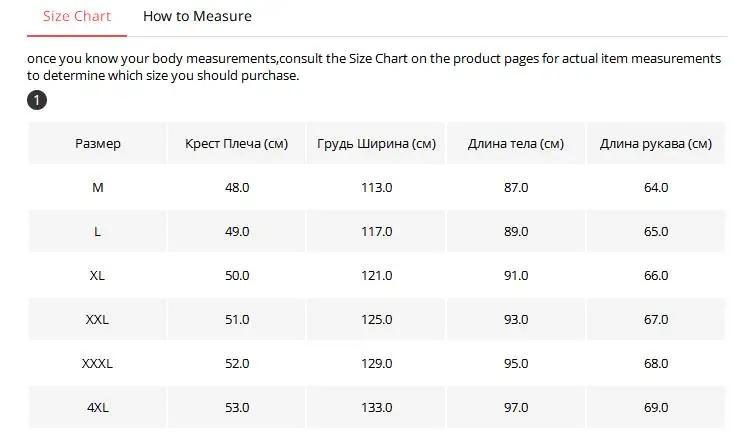Click the numbered 1 circle icon
This screenshot has height=440, width=755.
37,100
